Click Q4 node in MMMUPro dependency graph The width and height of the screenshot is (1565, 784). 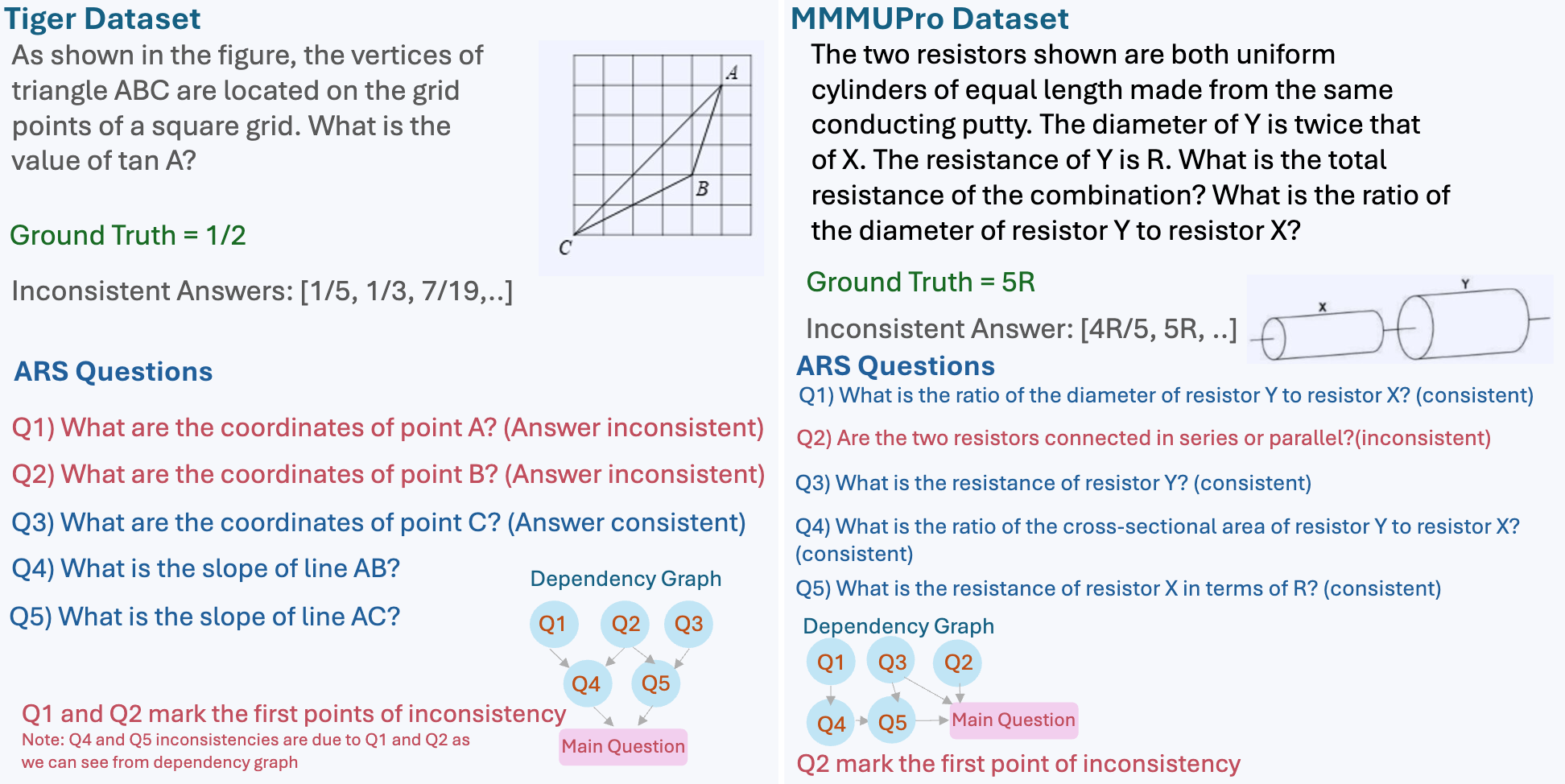click(x=831, y=723)
